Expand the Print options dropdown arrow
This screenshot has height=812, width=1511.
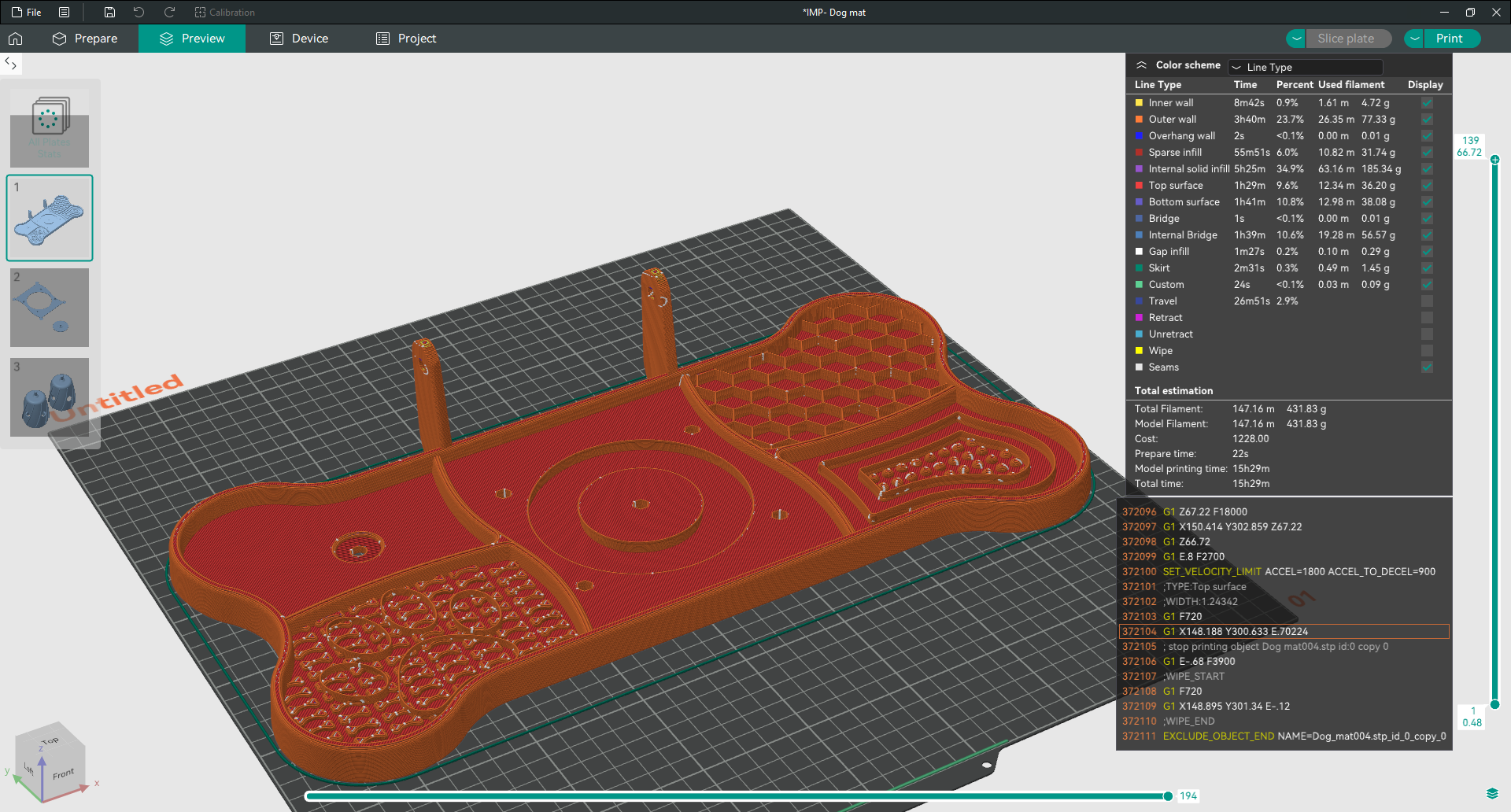pyautogui.click(x=1414, y=39)
